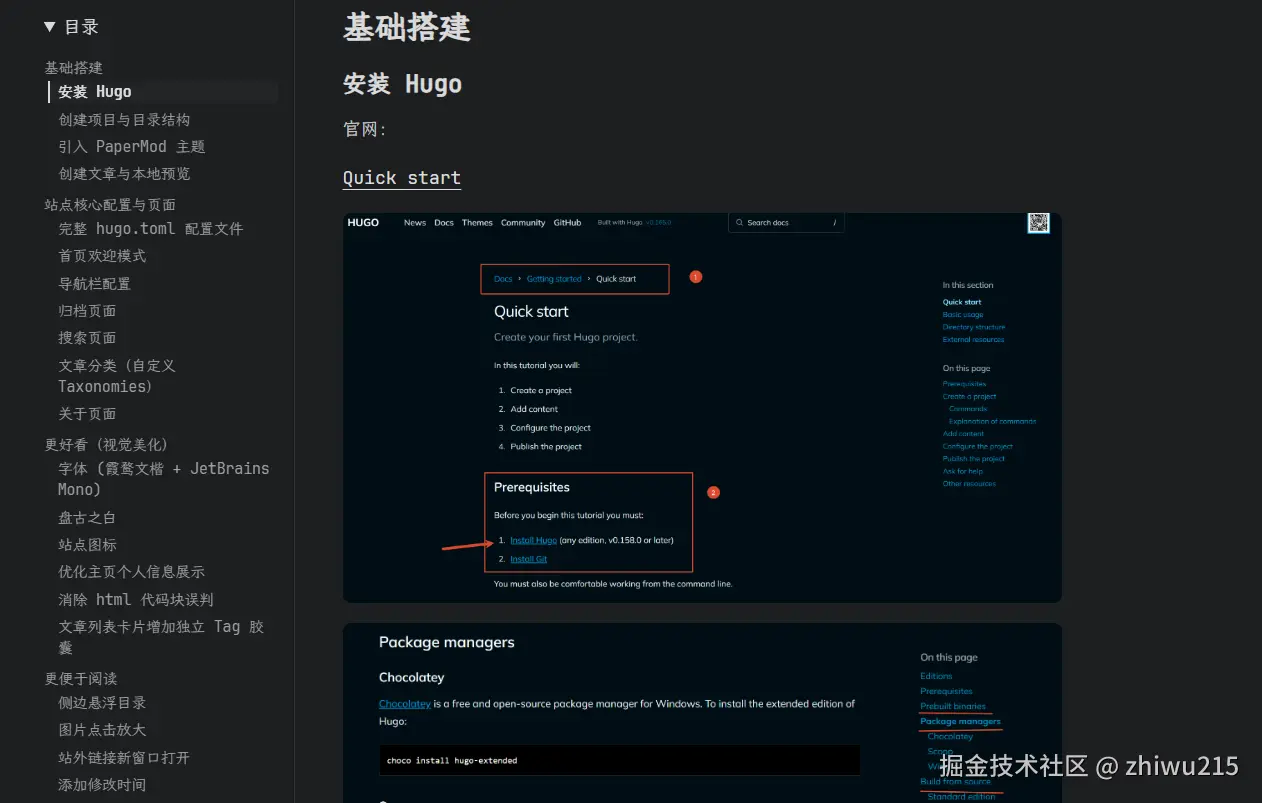This screenshot has width=1262, height=803.
Task: Collapse the 目录 table of contents triangle
Action: pos(50,27)
